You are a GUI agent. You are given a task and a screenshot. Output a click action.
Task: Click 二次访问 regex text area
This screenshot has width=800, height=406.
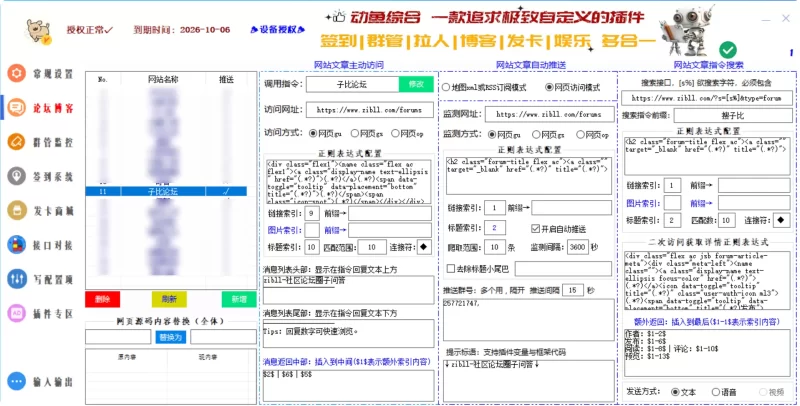tap(708, 280)
